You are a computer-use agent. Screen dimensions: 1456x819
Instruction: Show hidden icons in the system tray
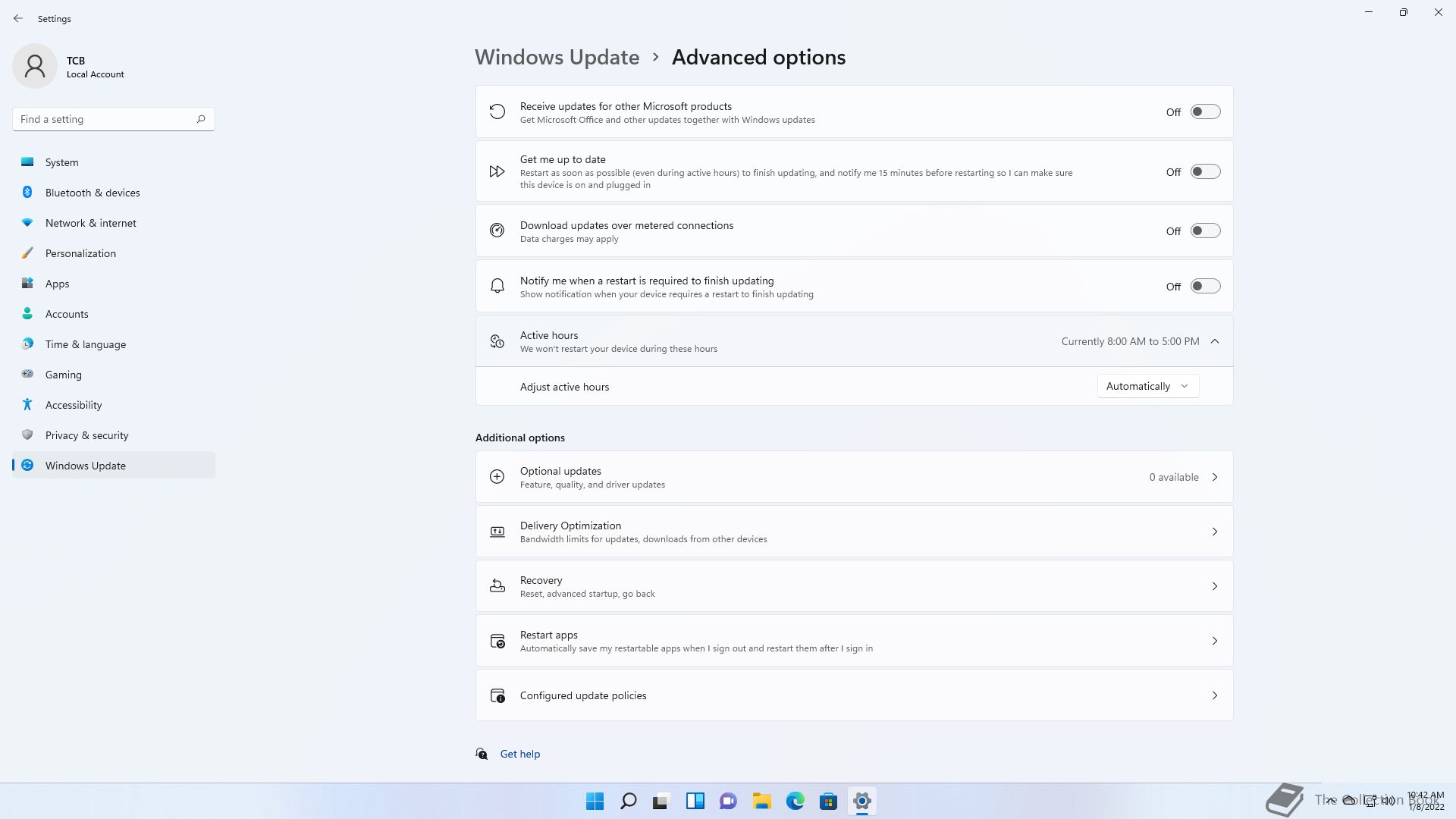pos(1330,801)
